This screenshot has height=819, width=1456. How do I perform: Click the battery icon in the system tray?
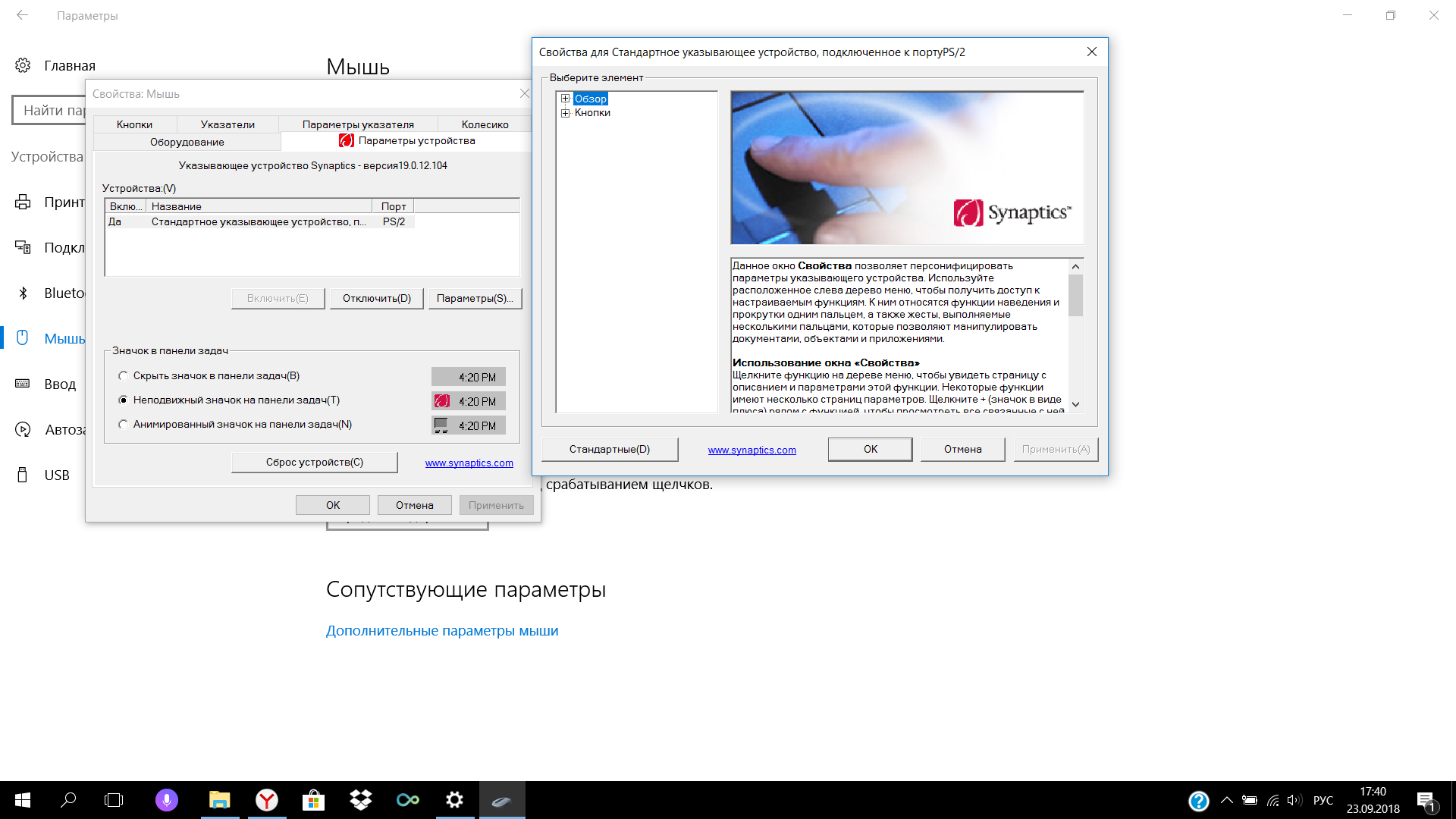coord(1250,800)
